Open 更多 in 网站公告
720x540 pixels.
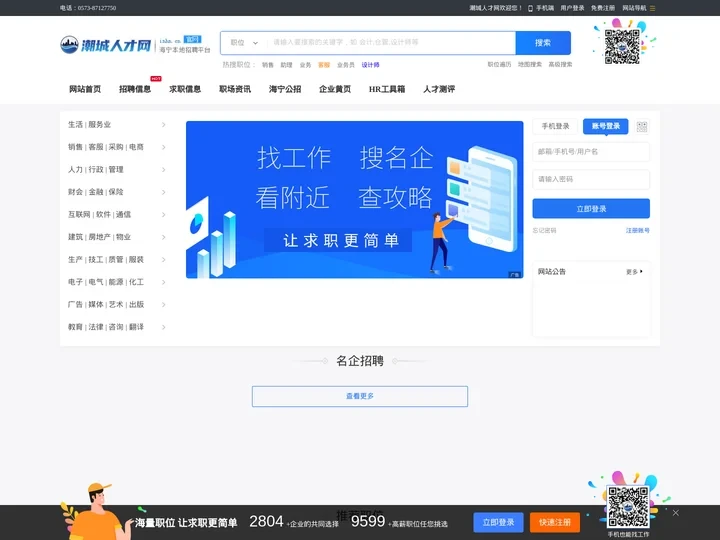click(634, 272)
